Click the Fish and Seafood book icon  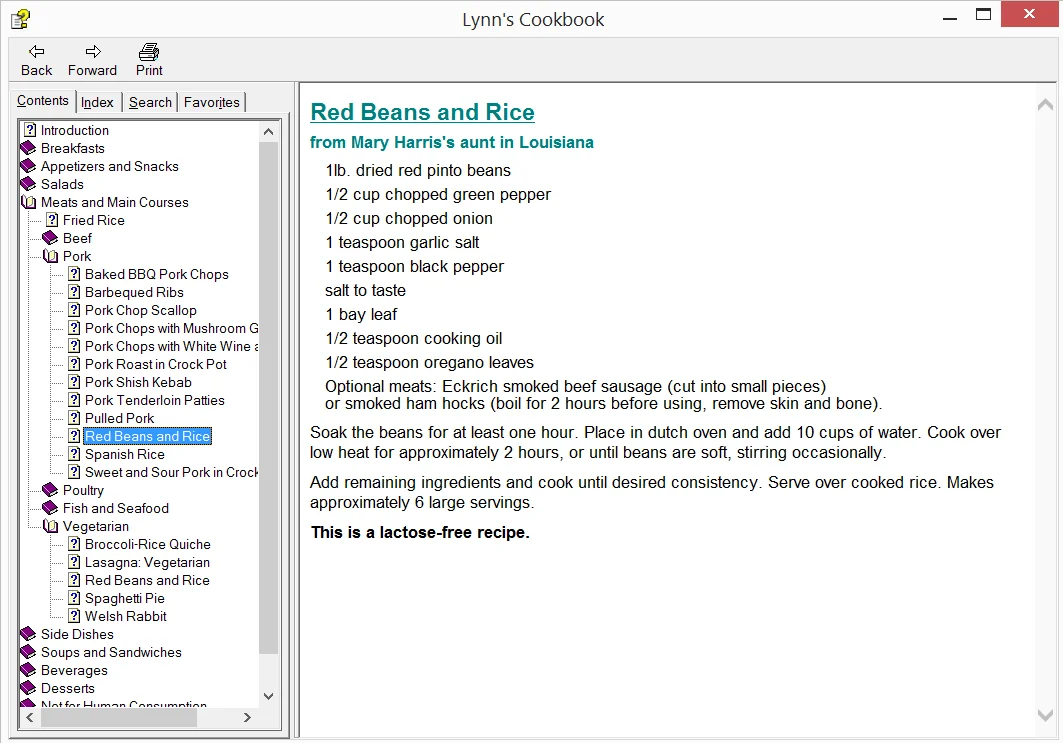50,508
